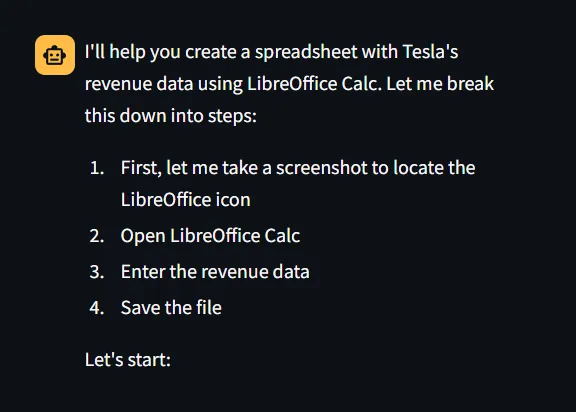Click the text "this down into steps:"
The width and height of the screenshot is (576, 412).
(170, 116)
